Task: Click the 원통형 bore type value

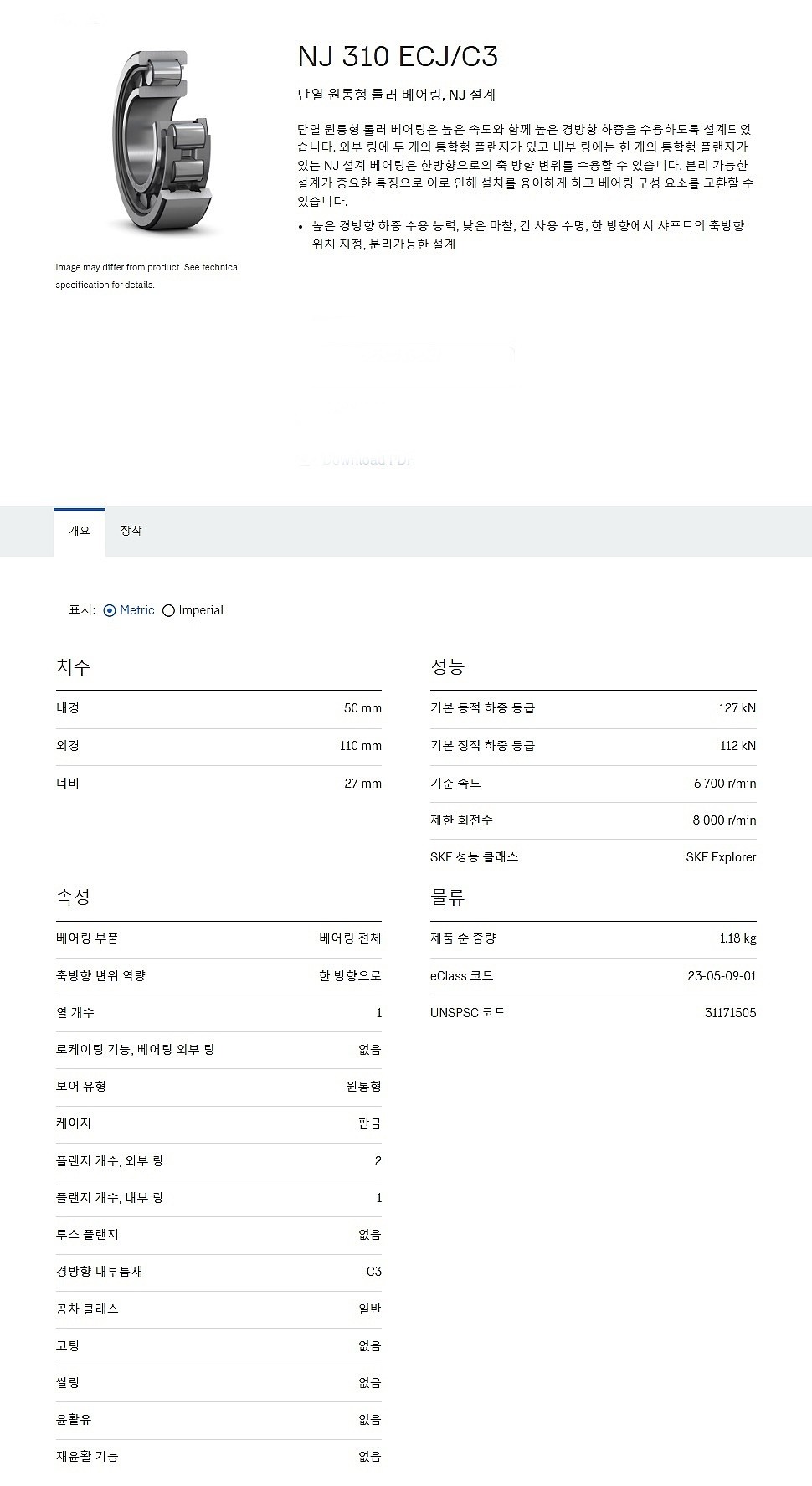Action: [363, 1087]
